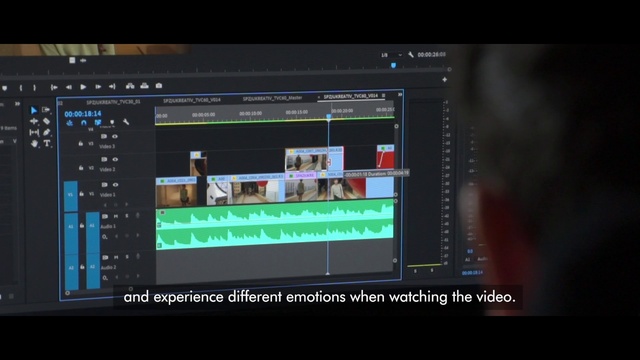640x360 pixels.
Task: Toggle sync lock on Video 3
Action: [x=104, y=136]
